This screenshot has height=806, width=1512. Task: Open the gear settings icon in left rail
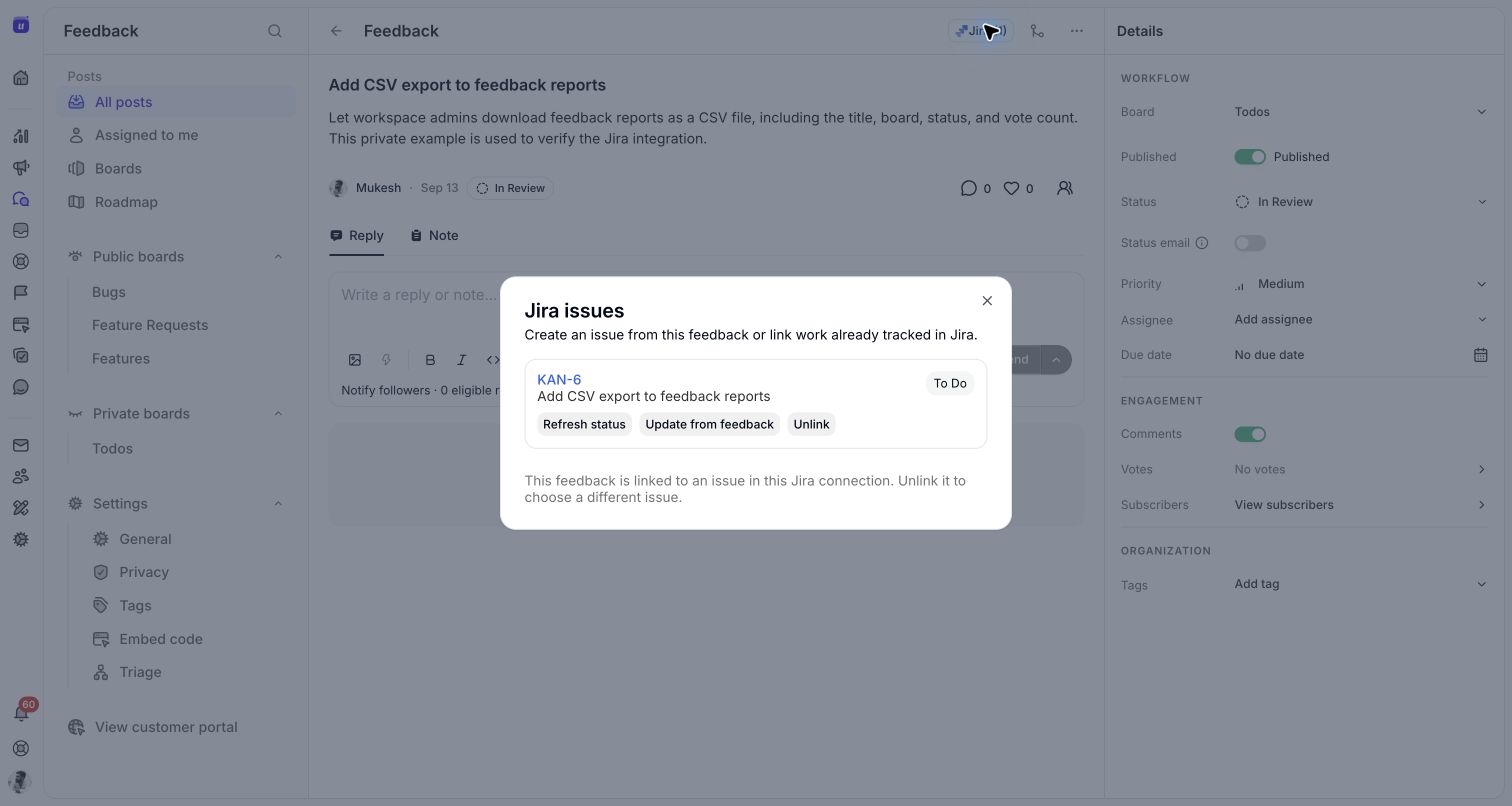(21, 540)
